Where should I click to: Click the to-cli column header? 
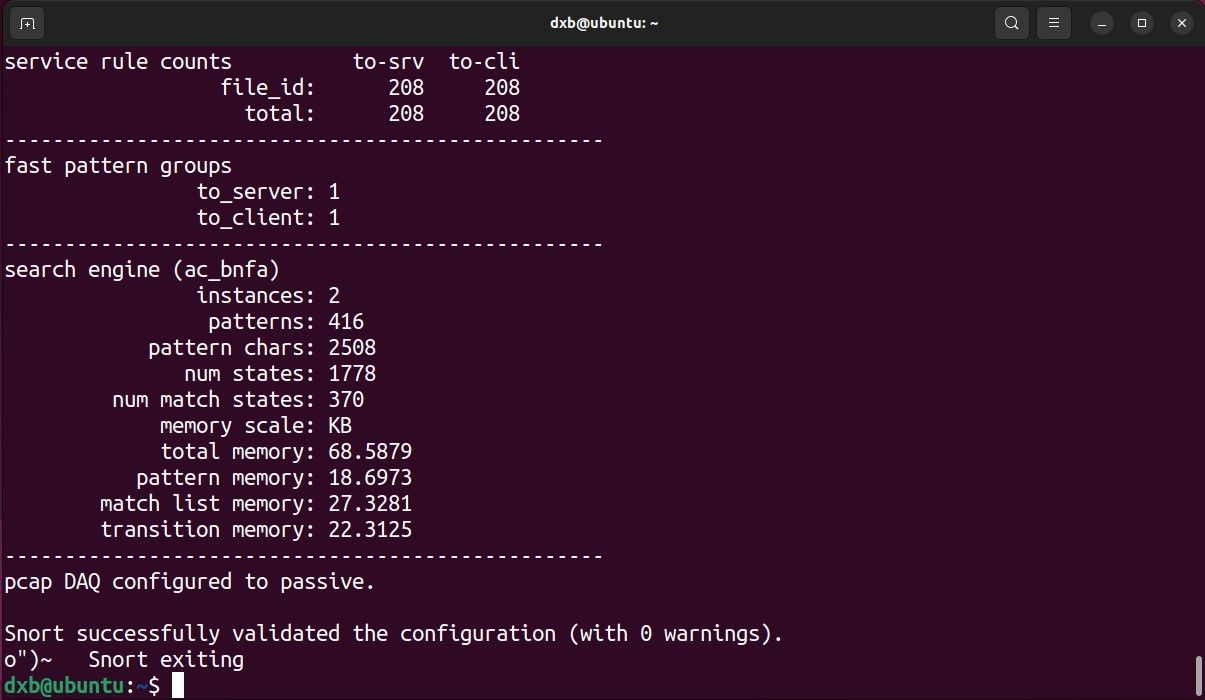click(x=484, y=62)
